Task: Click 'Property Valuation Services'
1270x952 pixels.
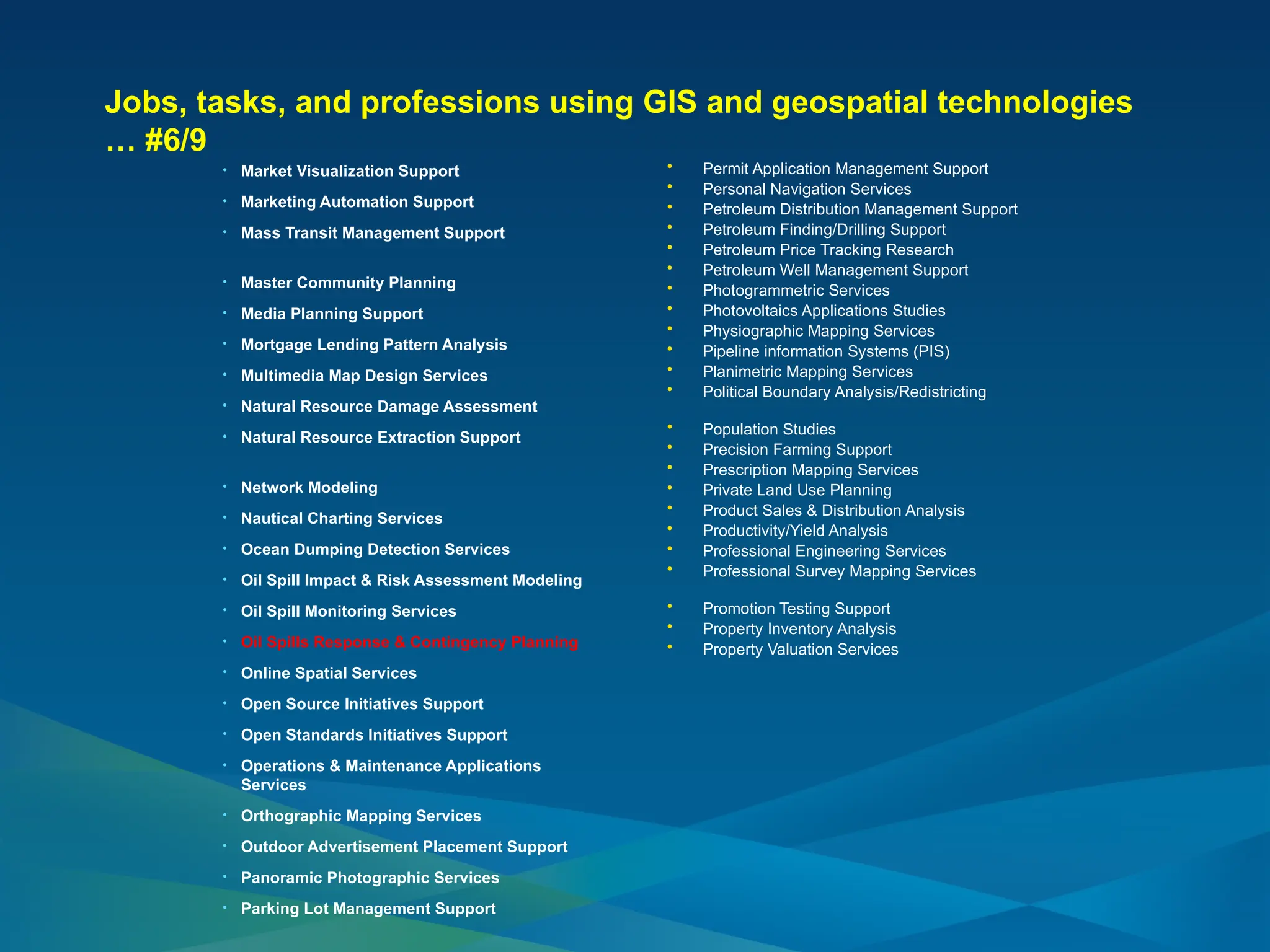Action: click(x=801, y=650)
